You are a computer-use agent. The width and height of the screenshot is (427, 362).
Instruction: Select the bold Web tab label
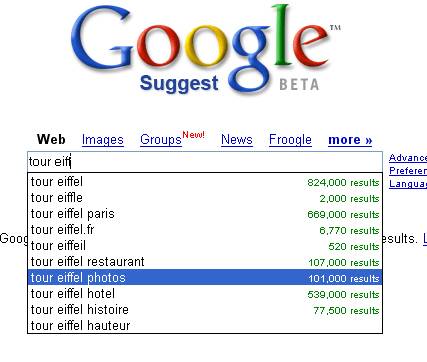51,139
